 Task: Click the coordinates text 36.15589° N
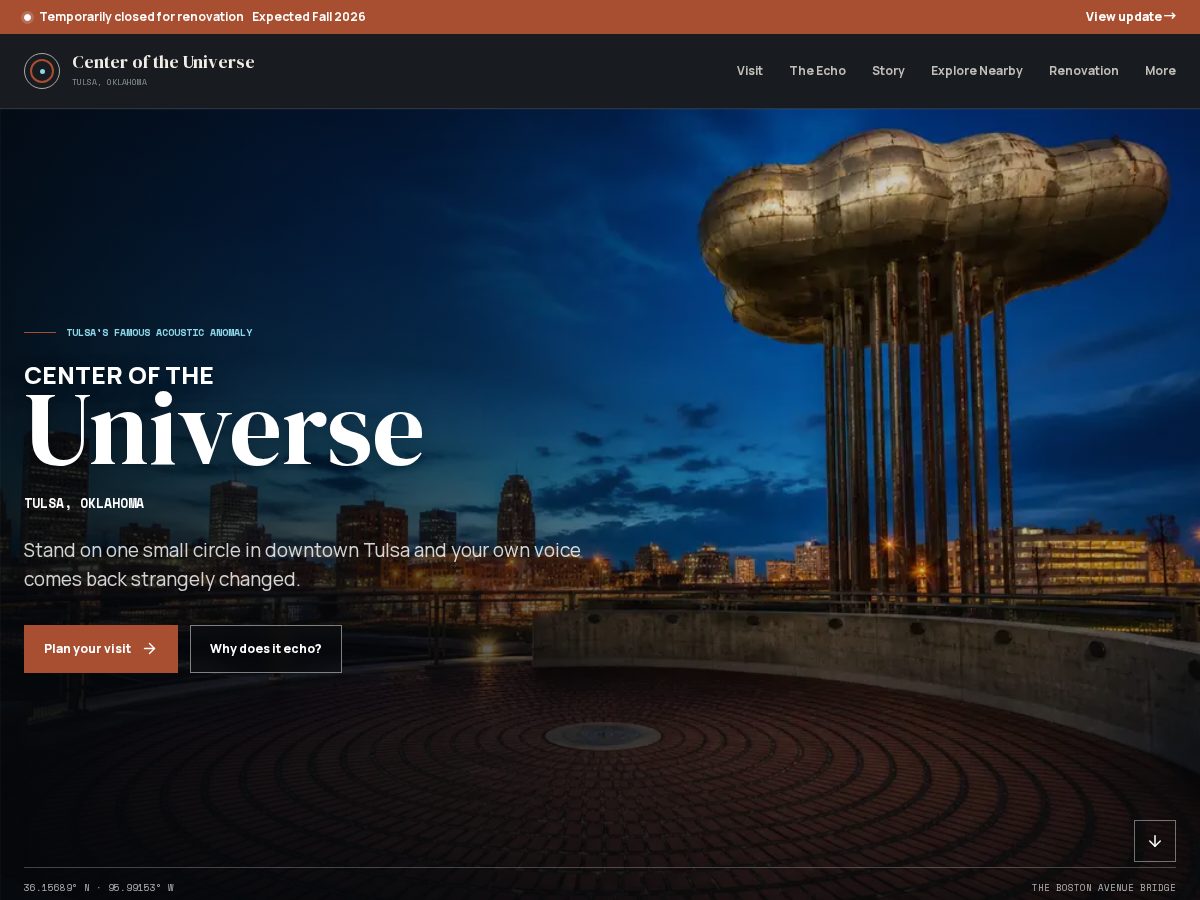pyautogui.click(x=57, y=888)
